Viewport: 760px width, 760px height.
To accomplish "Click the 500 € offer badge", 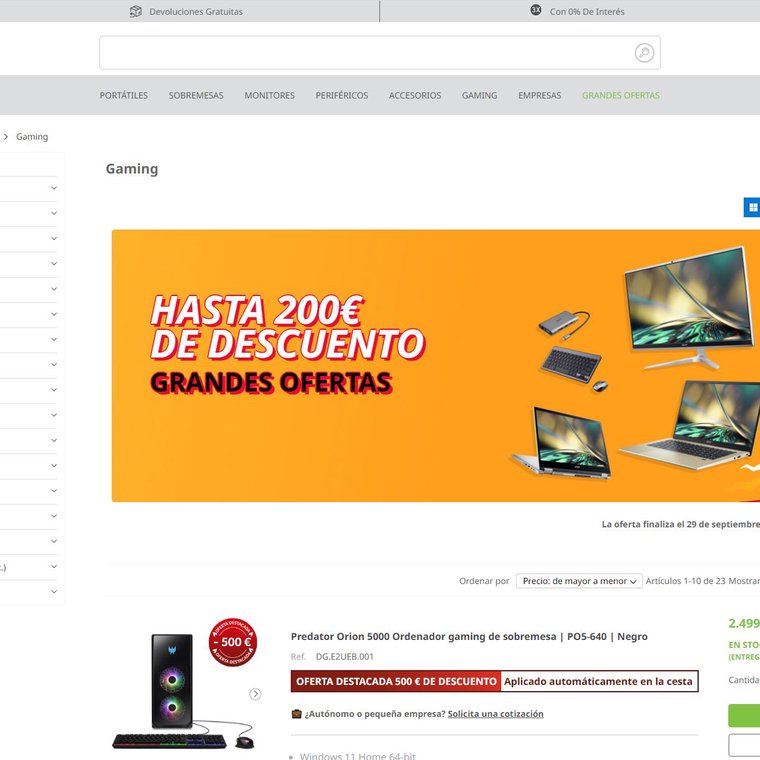I will point(233,642).
